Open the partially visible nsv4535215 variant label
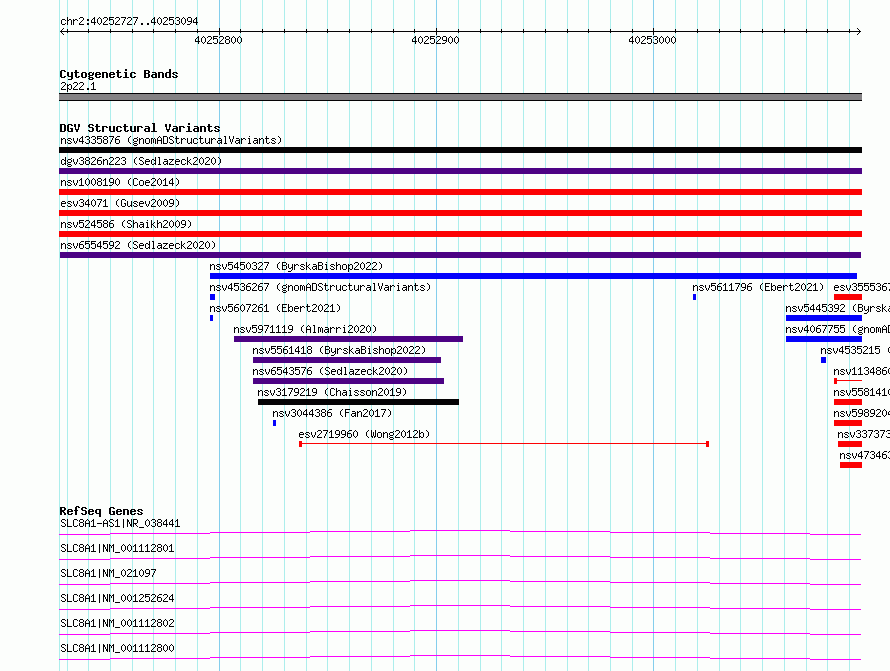The width and height of the screenshot is (890, 671). 855,350
